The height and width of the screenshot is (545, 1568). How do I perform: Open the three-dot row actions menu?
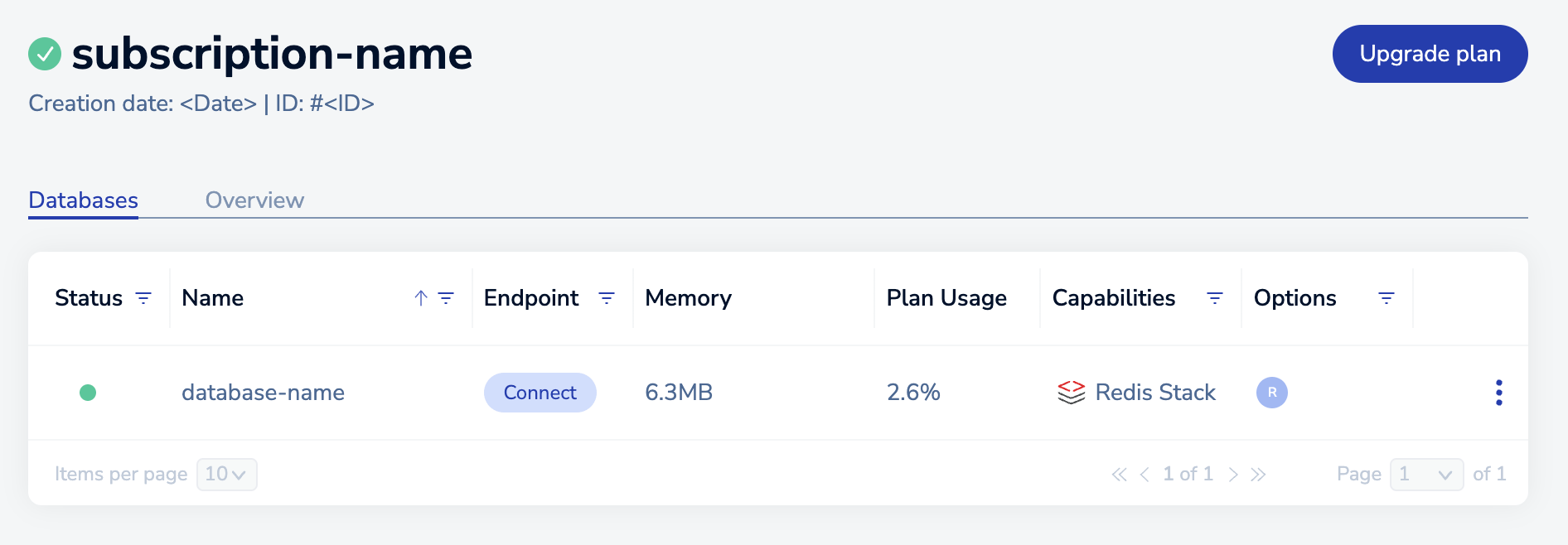coord(1498,393)
